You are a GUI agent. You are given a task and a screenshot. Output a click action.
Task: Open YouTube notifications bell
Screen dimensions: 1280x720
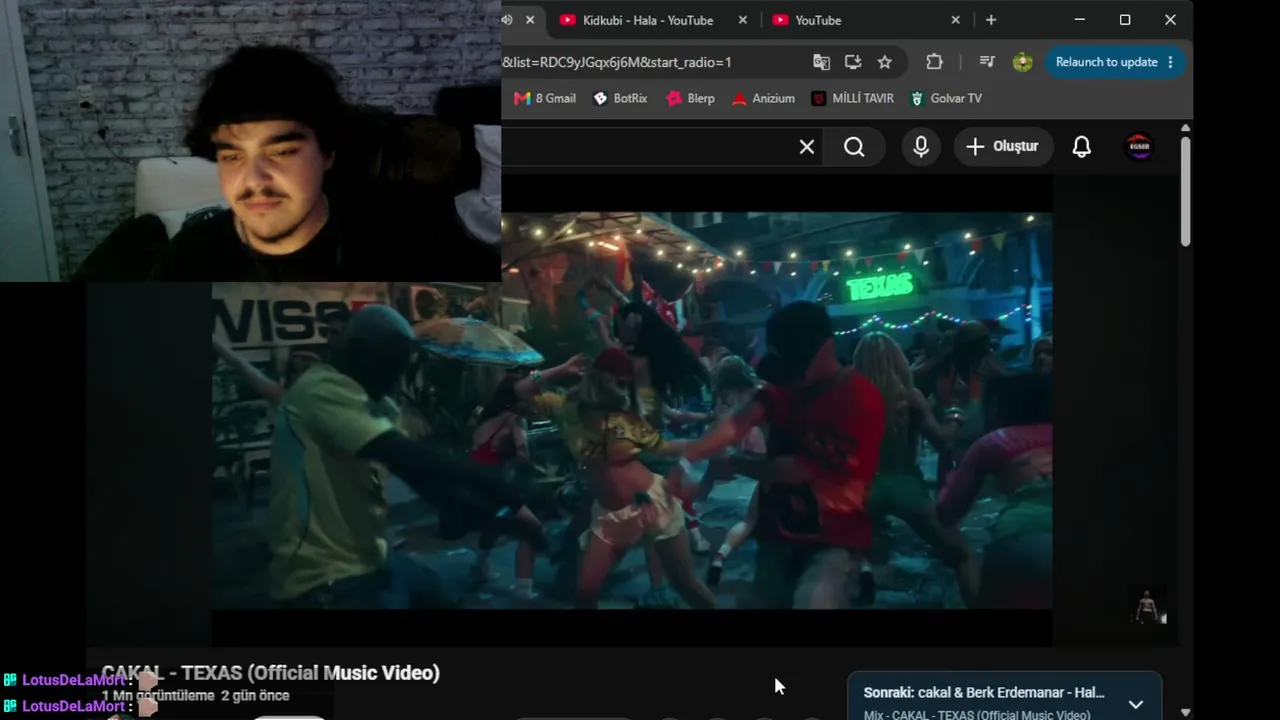click(1082, 147)
